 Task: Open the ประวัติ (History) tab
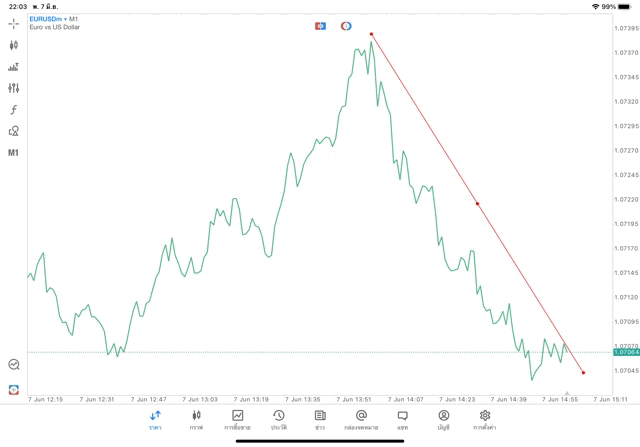tap(278, 419)
